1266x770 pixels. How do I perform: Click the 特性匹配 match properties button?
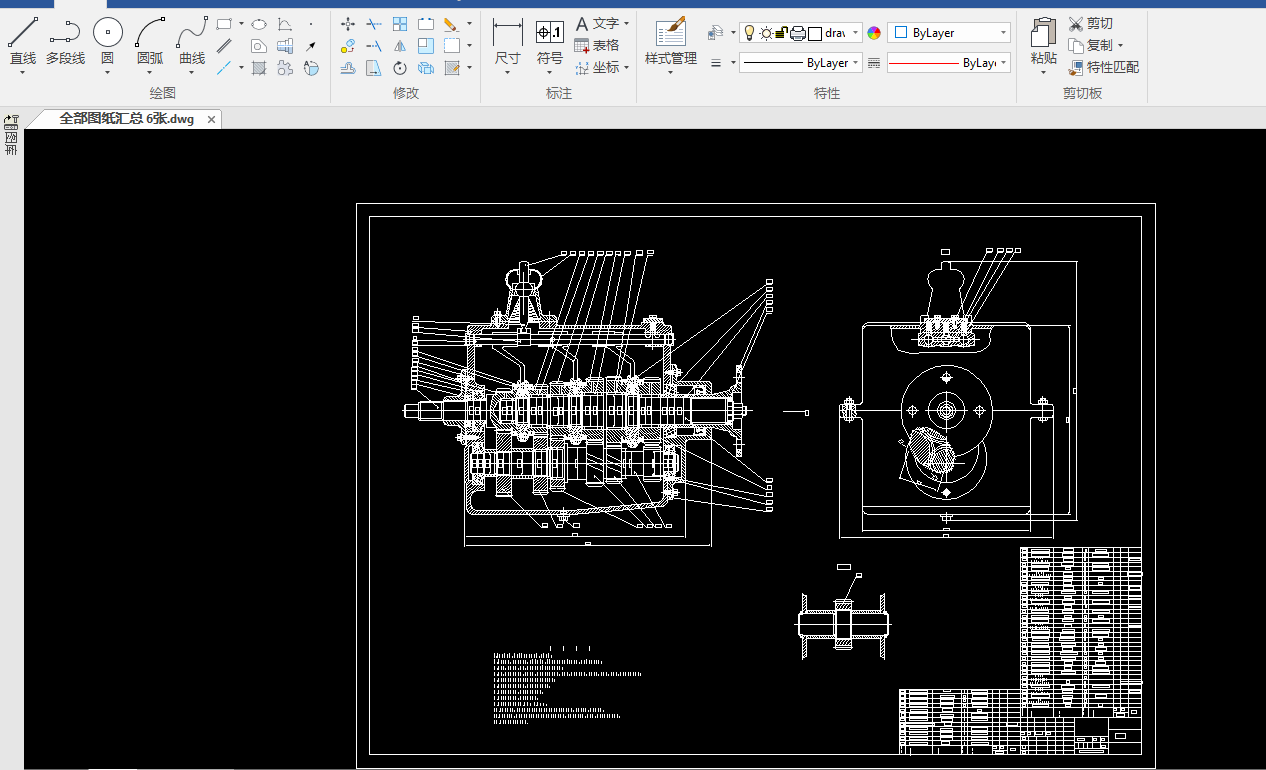1103,67
